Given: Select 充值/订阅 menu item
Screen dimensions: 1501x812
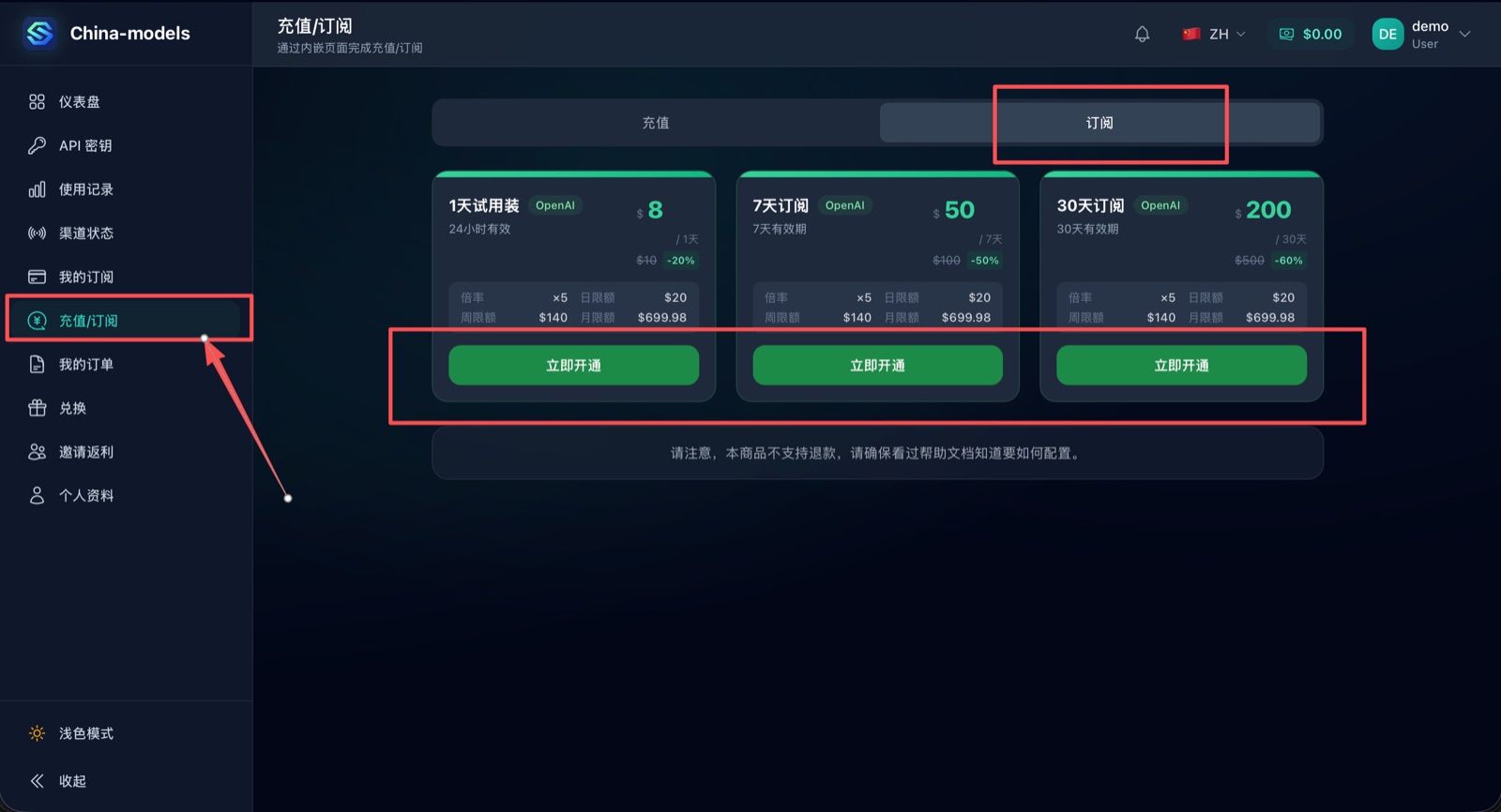Looking at the screenshot, I should click(126, 321).
